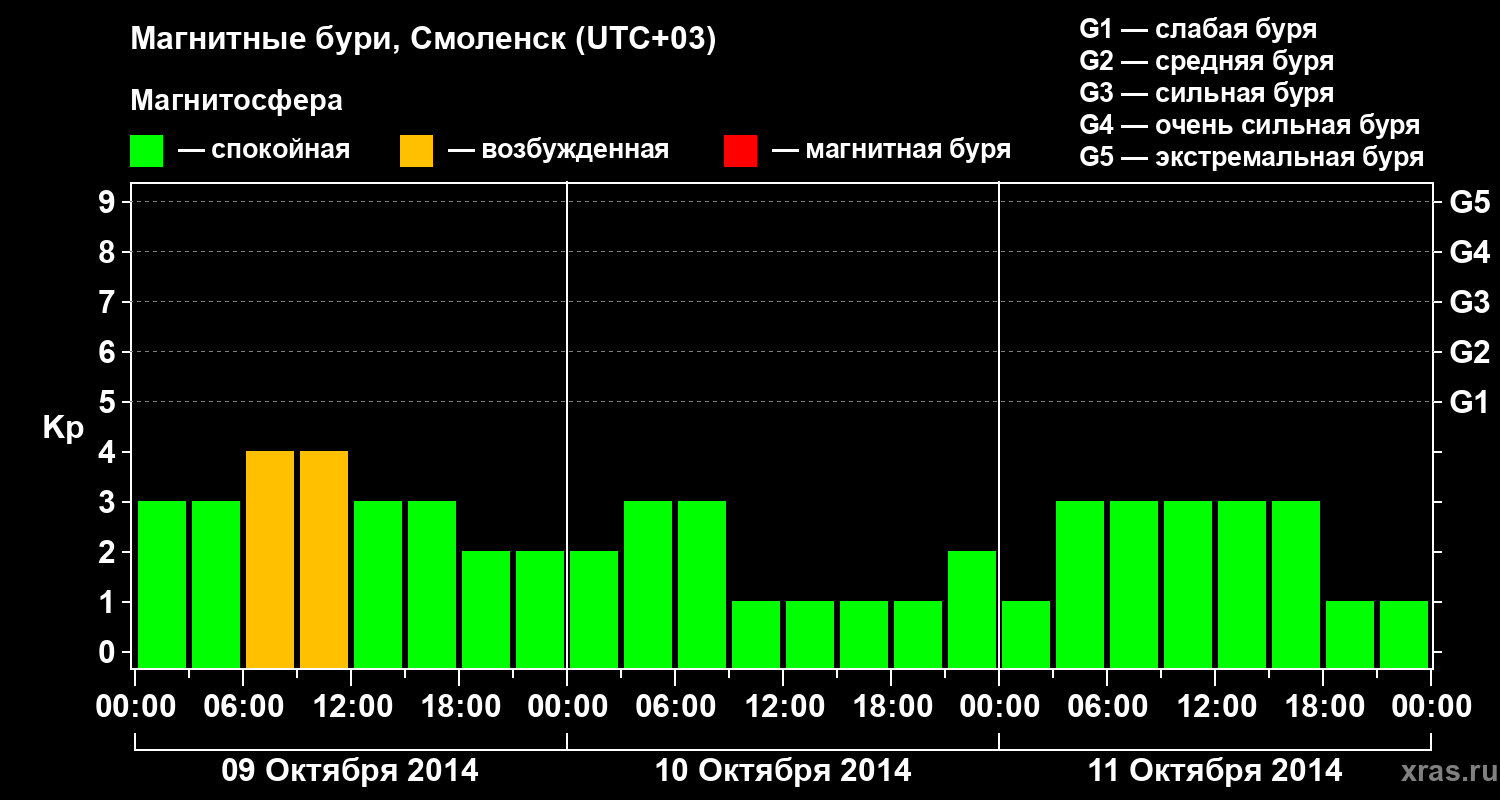This screenshot has height=800, width=1500.
Task: Click the 'Kp' axis title
Action: click(62, 428)
